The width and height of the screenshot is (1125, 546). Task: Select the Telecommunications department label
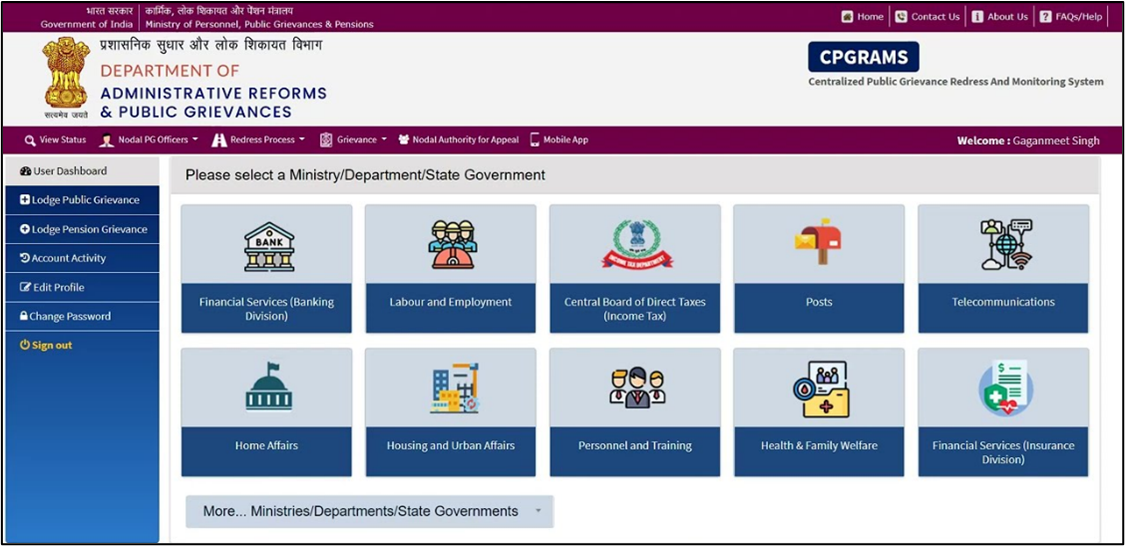point(1003,302)
